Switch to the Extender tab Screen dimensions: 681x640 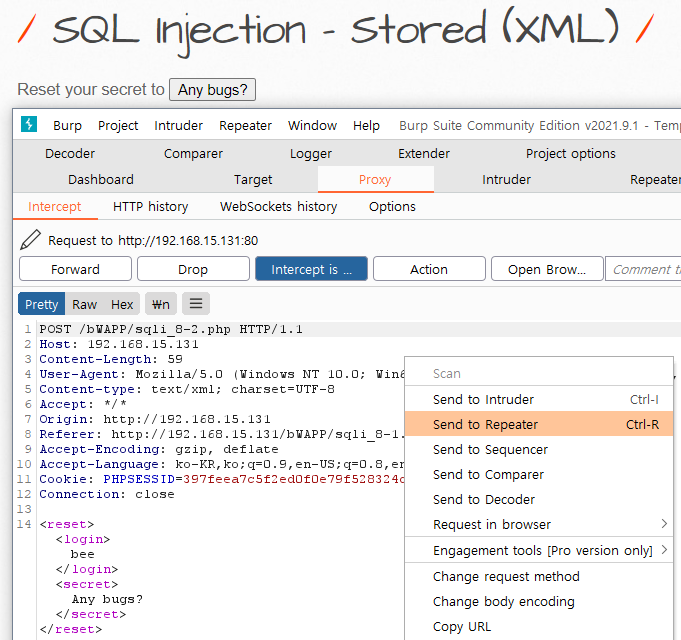point(424,153)
